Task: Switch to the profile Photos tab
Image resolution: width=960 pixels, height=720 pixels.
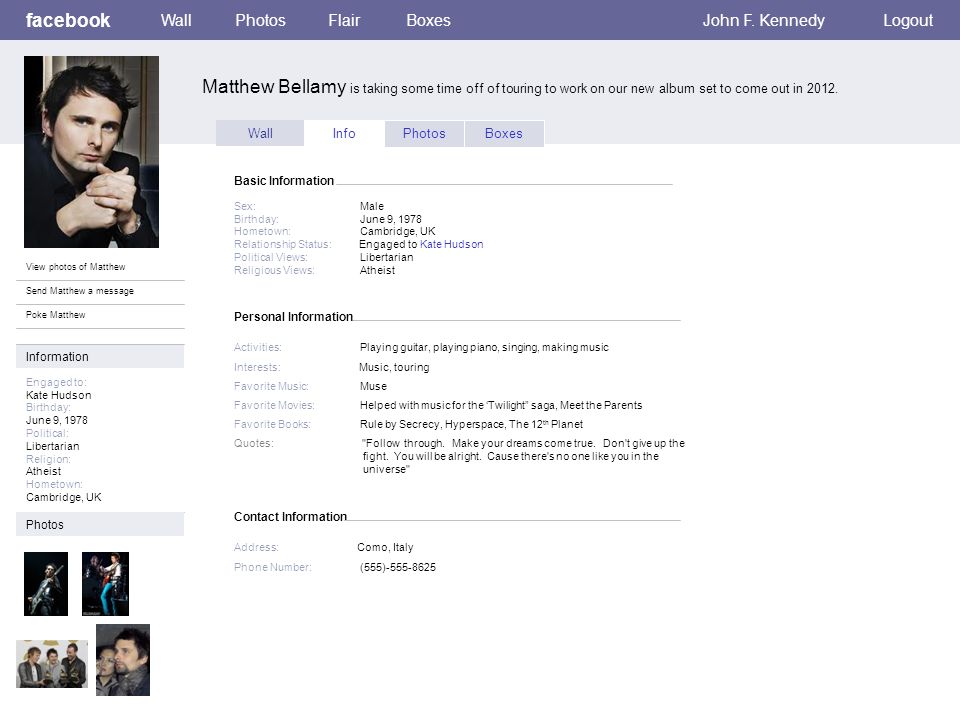Action: pyautogui.click(x=424, y=133)
